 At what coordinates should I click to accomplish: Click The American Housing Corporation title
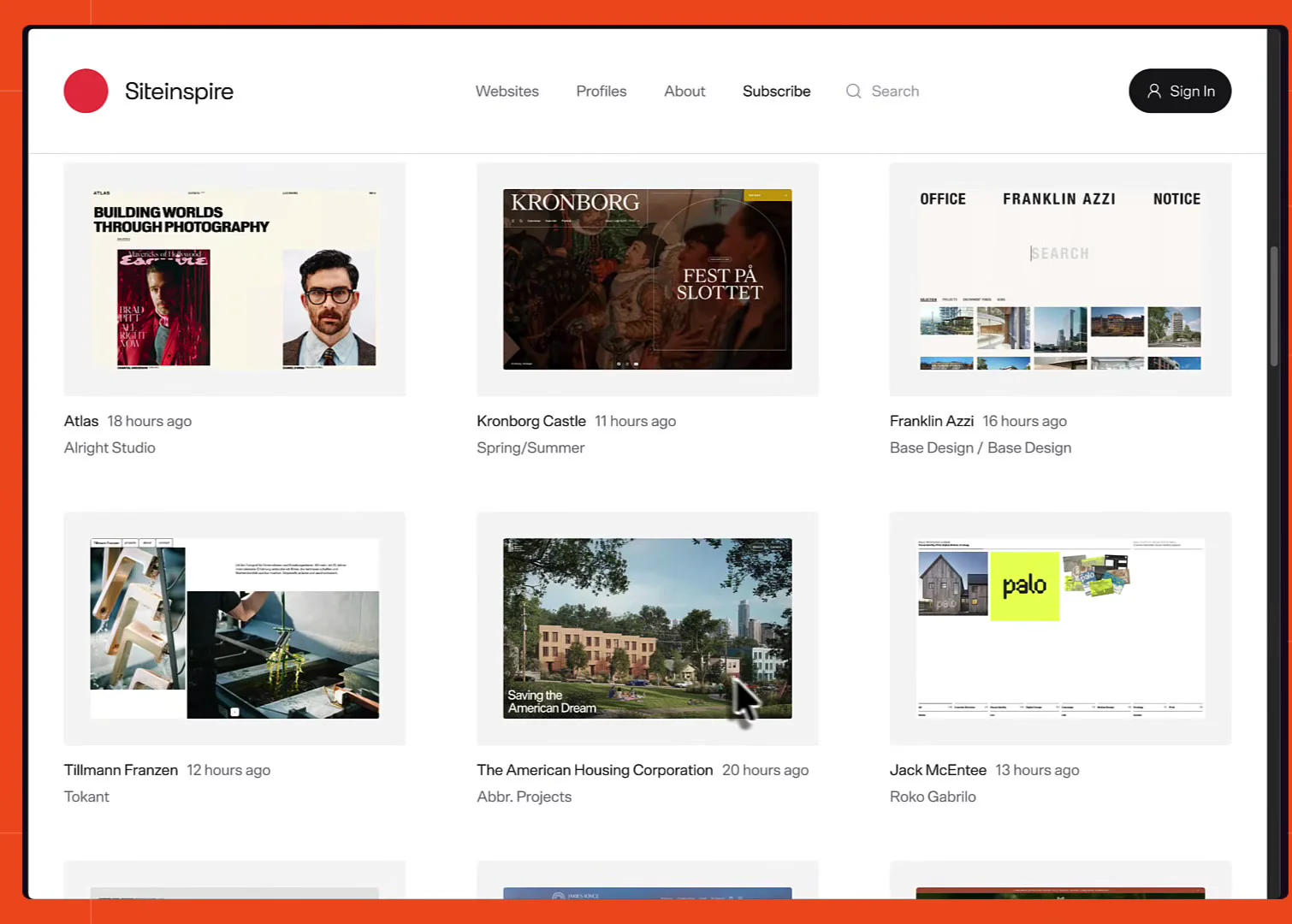point(595,770)
